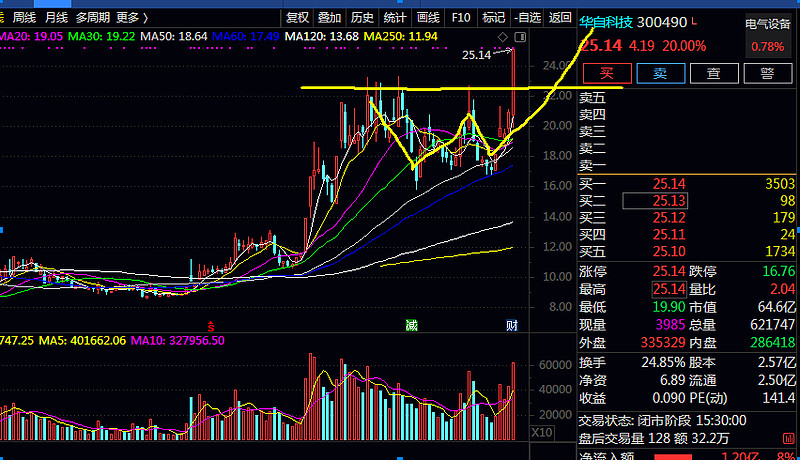Click the stock name 华自科技
The height and width of the screenshot is (460, 800).
point(606,22)
